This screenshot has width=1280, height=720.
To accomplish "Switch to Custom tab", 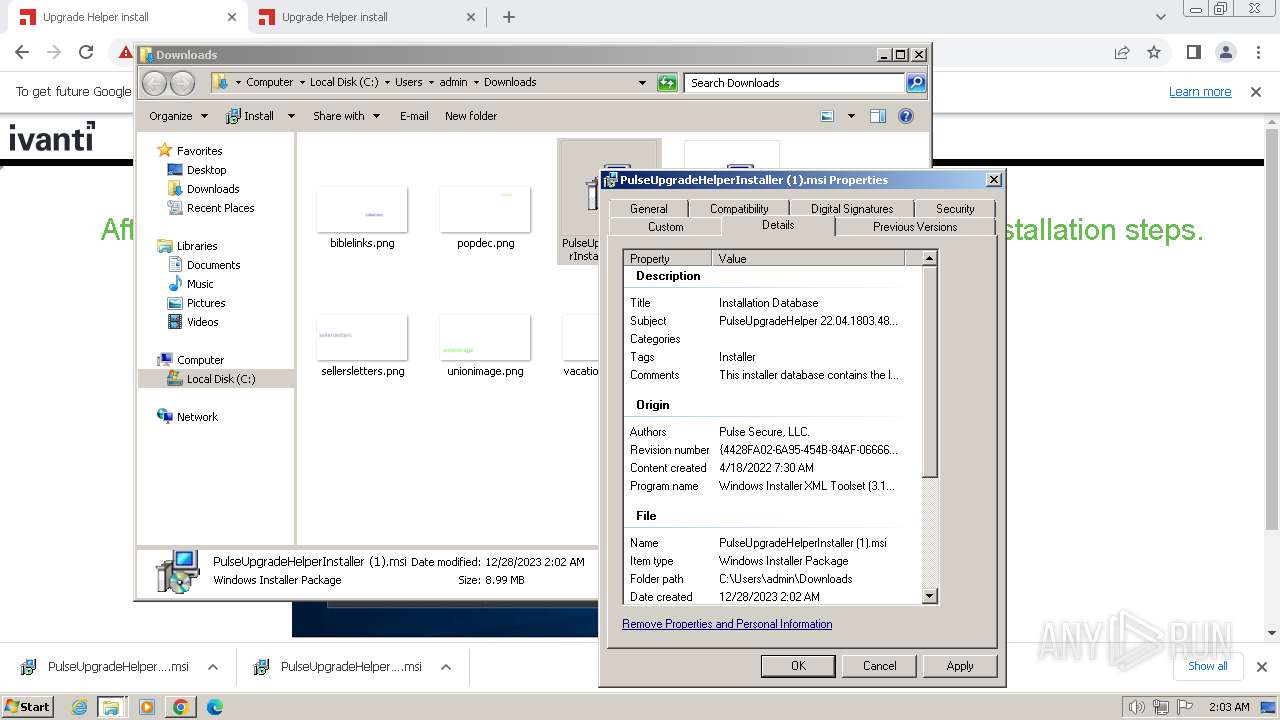I will (666, 227).
